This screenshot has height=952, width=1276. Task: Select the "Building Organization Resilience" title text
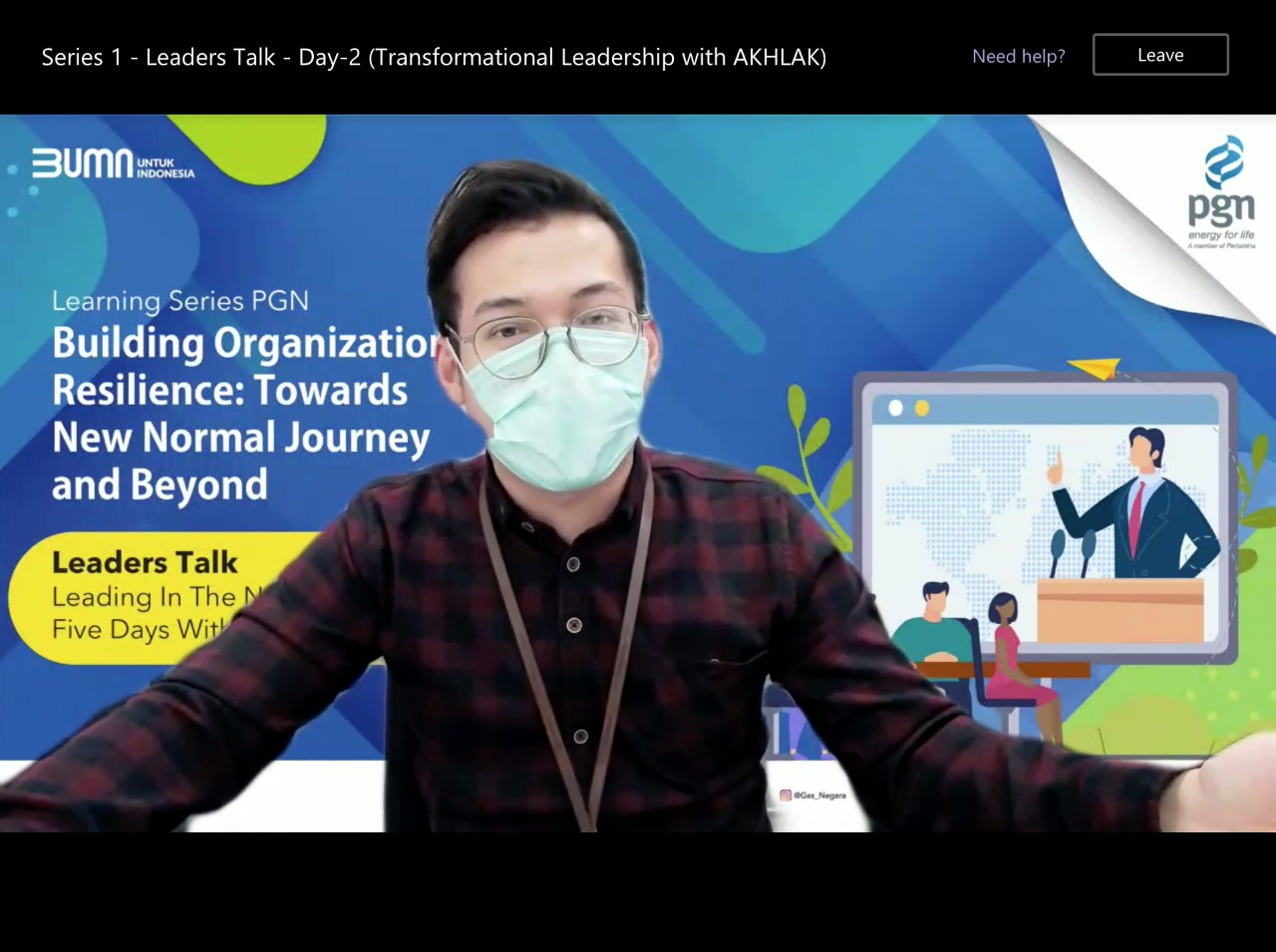(x=239, y=413)
